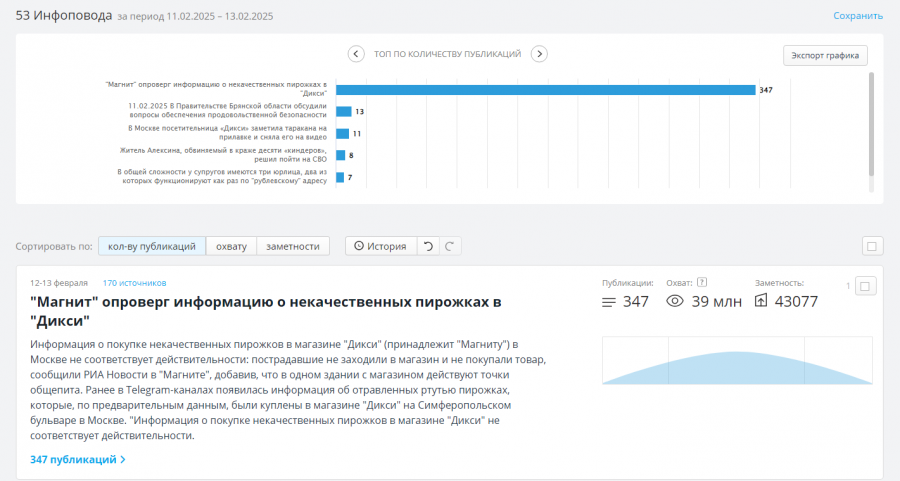Click the Охват question mark help icon
This screenshot has height=481, width=900.
pyautogui.click(x=702, y=282)
